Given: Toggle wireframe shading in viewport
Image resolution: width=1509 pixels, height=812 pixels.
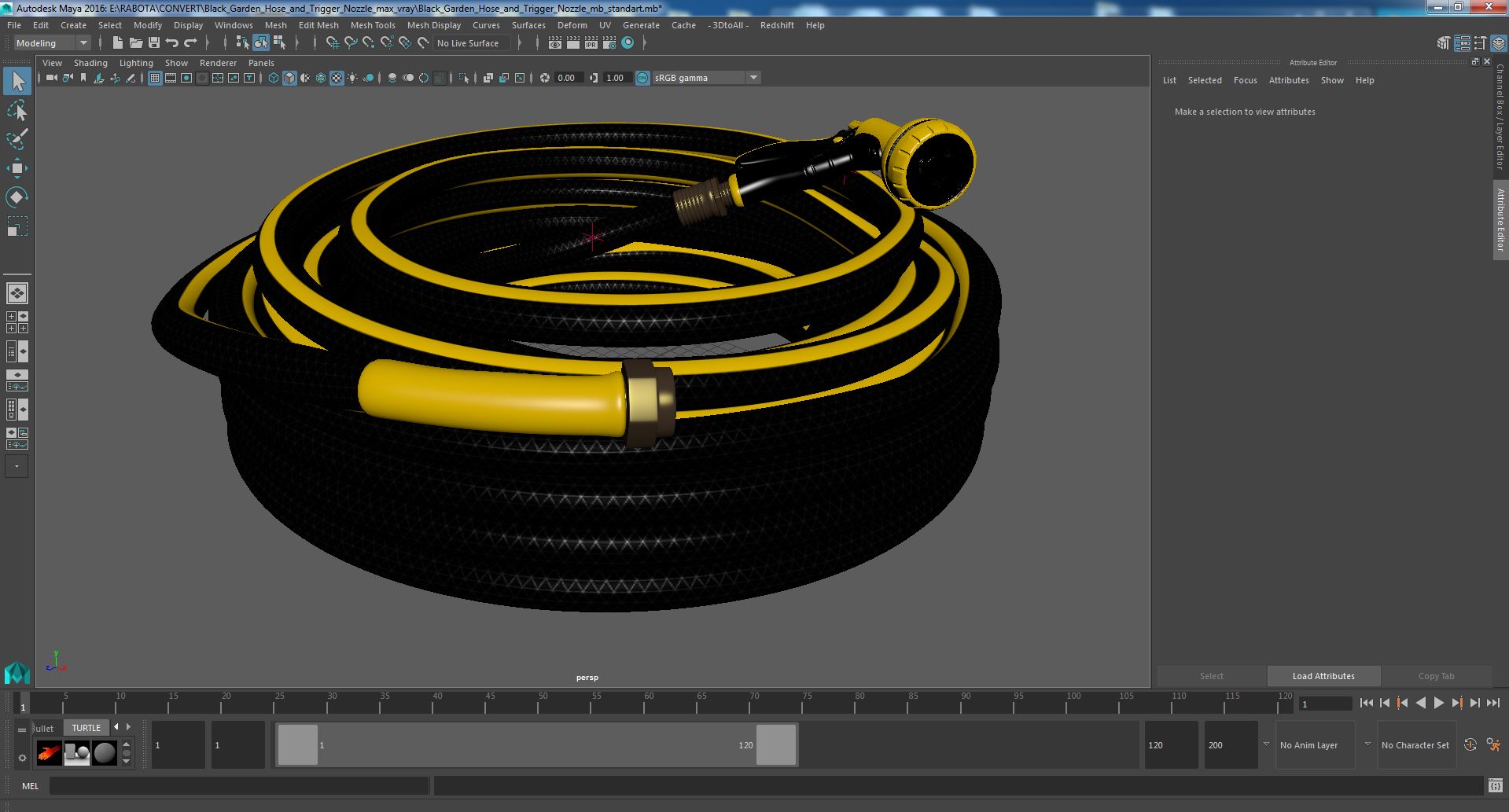Looking at the screenshot, I should 274,78.
